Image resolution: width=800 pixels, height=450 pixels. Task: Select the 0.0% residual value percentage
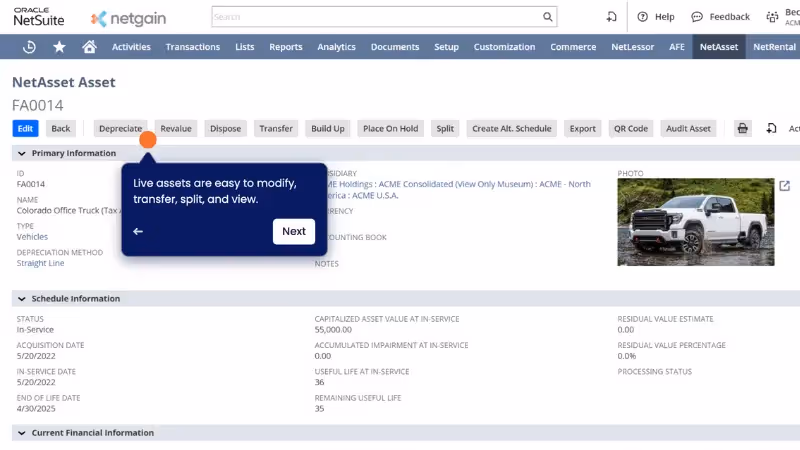click(627, 356)
